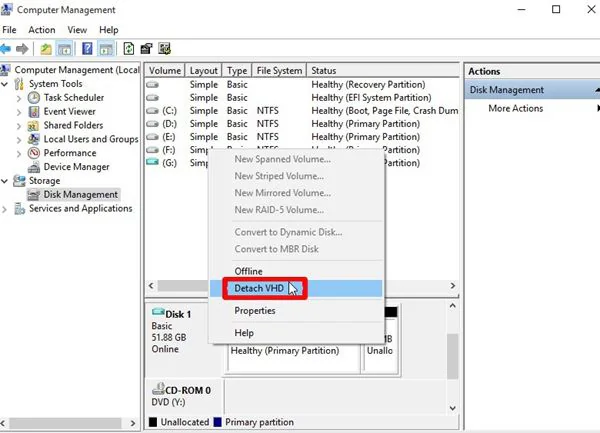Screen dimensions: 600x433
Task: Click the checklist toolbar icon beside Settings
Action: click(x=165, y=49)
